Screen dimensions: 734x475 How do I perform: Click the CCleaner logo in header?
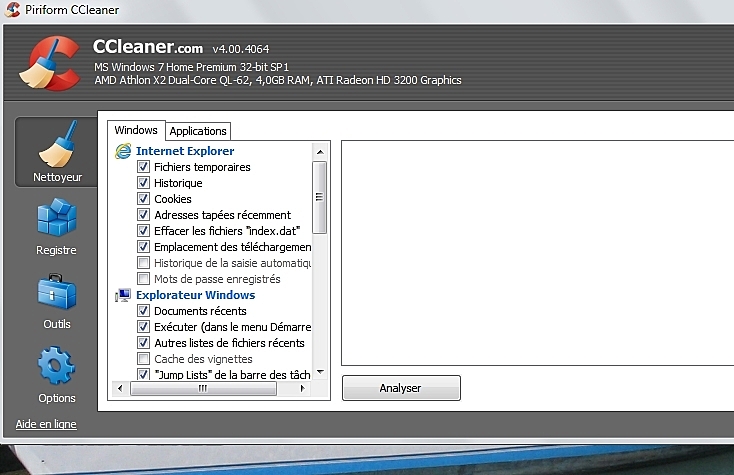pos(50,63)
